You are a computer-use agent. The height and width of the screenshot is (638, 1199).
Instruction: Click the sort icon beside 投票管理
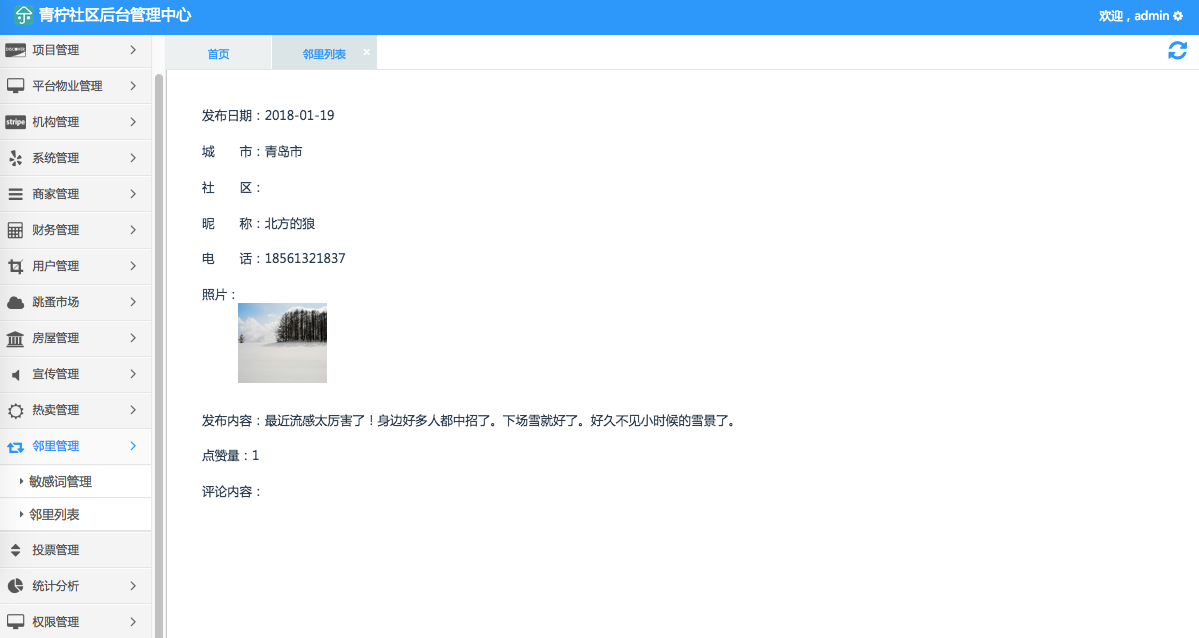coord(15,550)
